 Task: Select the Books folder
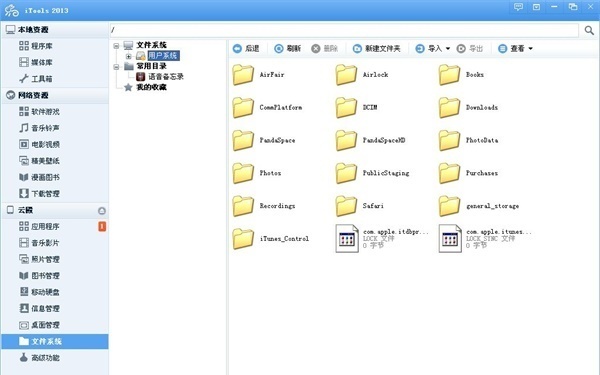coord(461,75)
